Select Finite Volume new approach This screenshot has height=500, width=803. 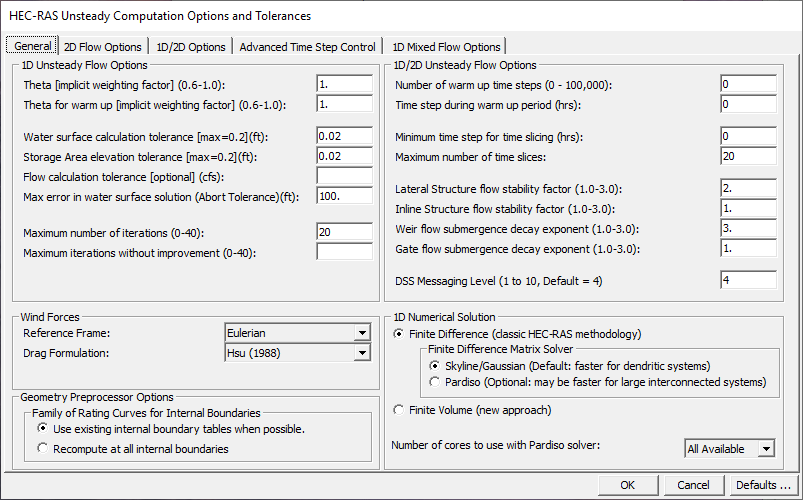[x=472, y=410]
